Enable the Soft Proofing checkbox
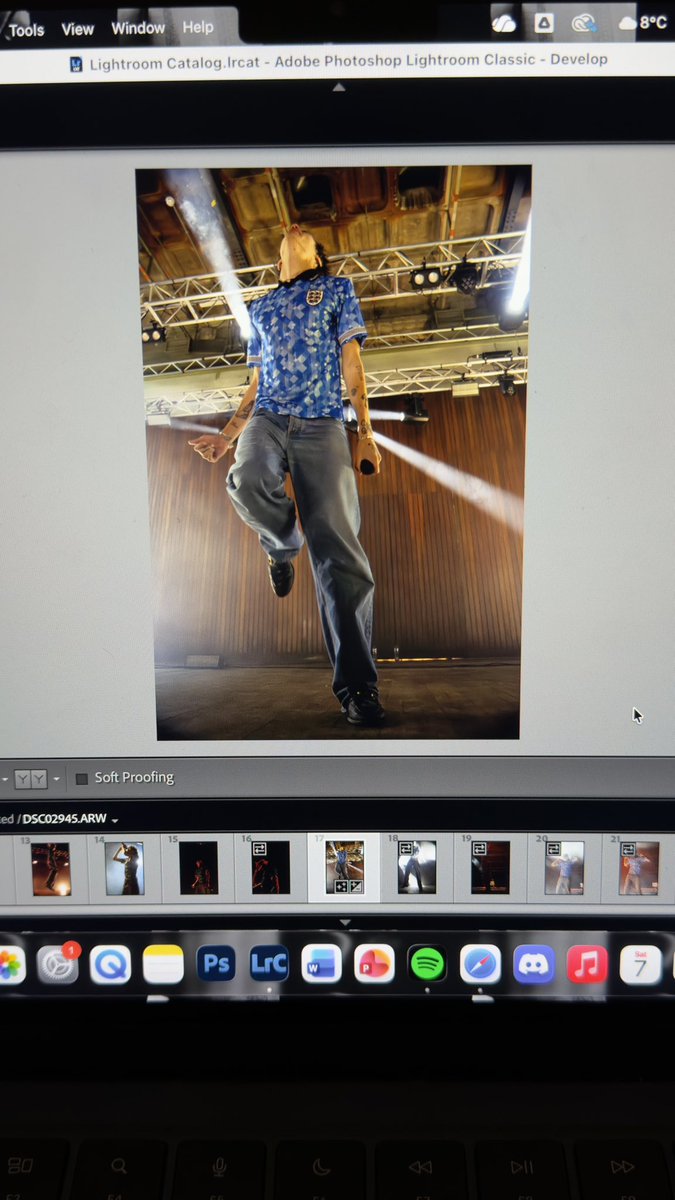Image resolution: width=675 pixels, height=1200 pixels. click(82, 778)
